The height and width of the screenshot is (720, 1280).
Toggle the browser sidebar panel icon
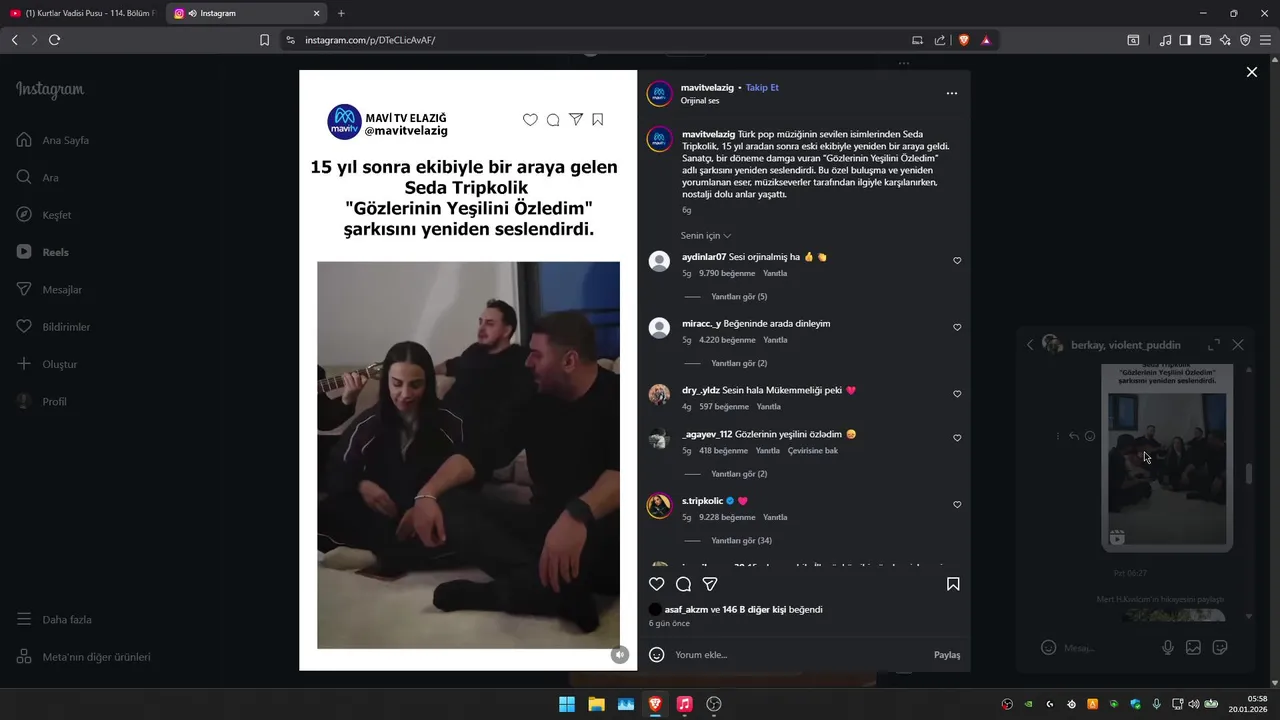tap(1185, 40)
